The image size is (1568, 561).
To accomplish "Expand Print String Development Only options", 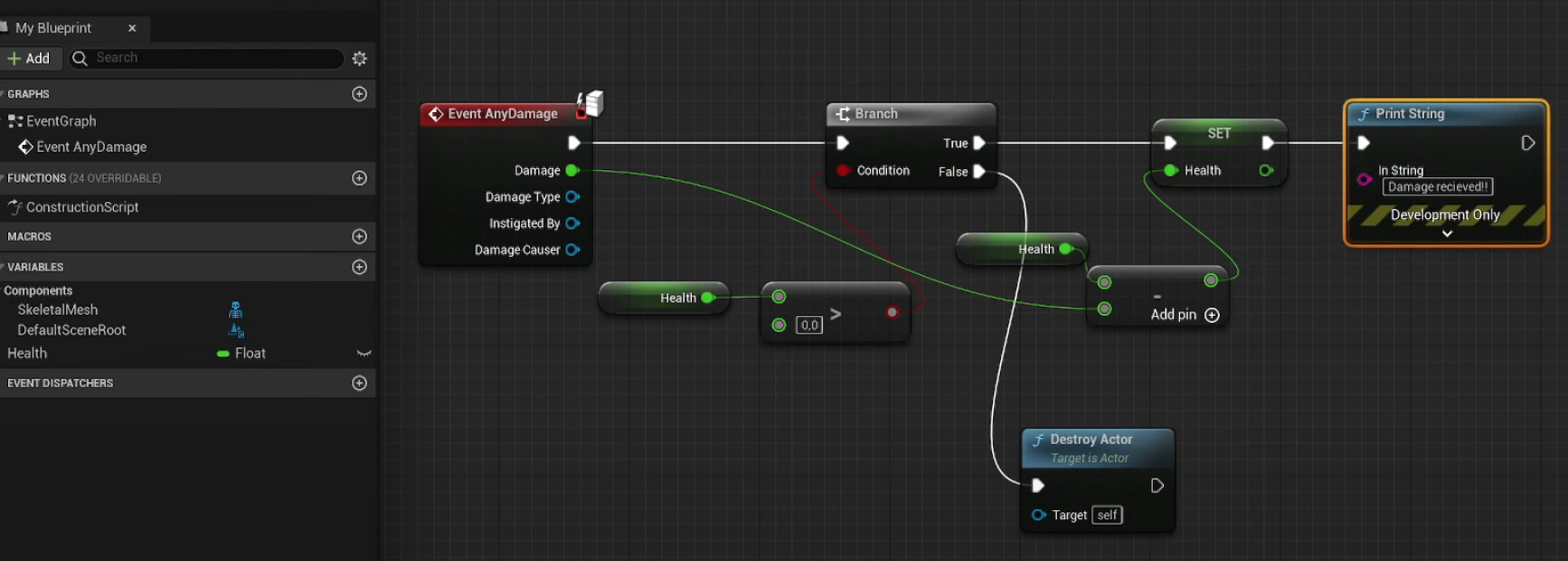I will pyautogui.click(x=1447, y=233).
